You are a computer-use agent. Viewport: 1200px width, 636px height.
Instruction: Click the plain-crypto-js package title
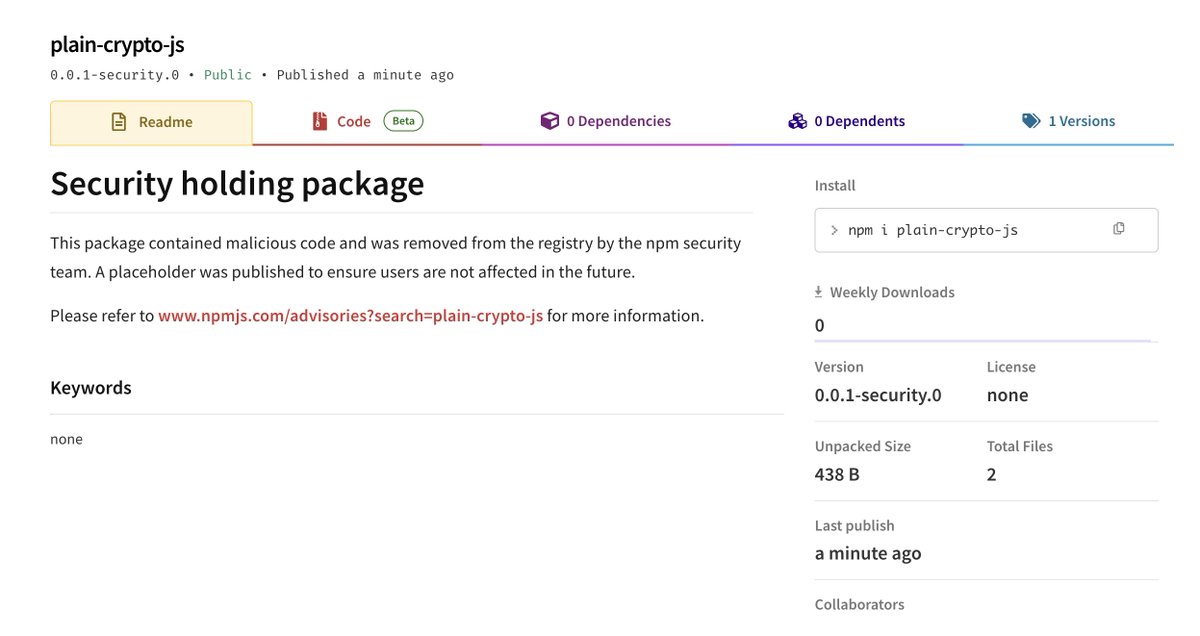pyautogui.click(x=117, y=45)
